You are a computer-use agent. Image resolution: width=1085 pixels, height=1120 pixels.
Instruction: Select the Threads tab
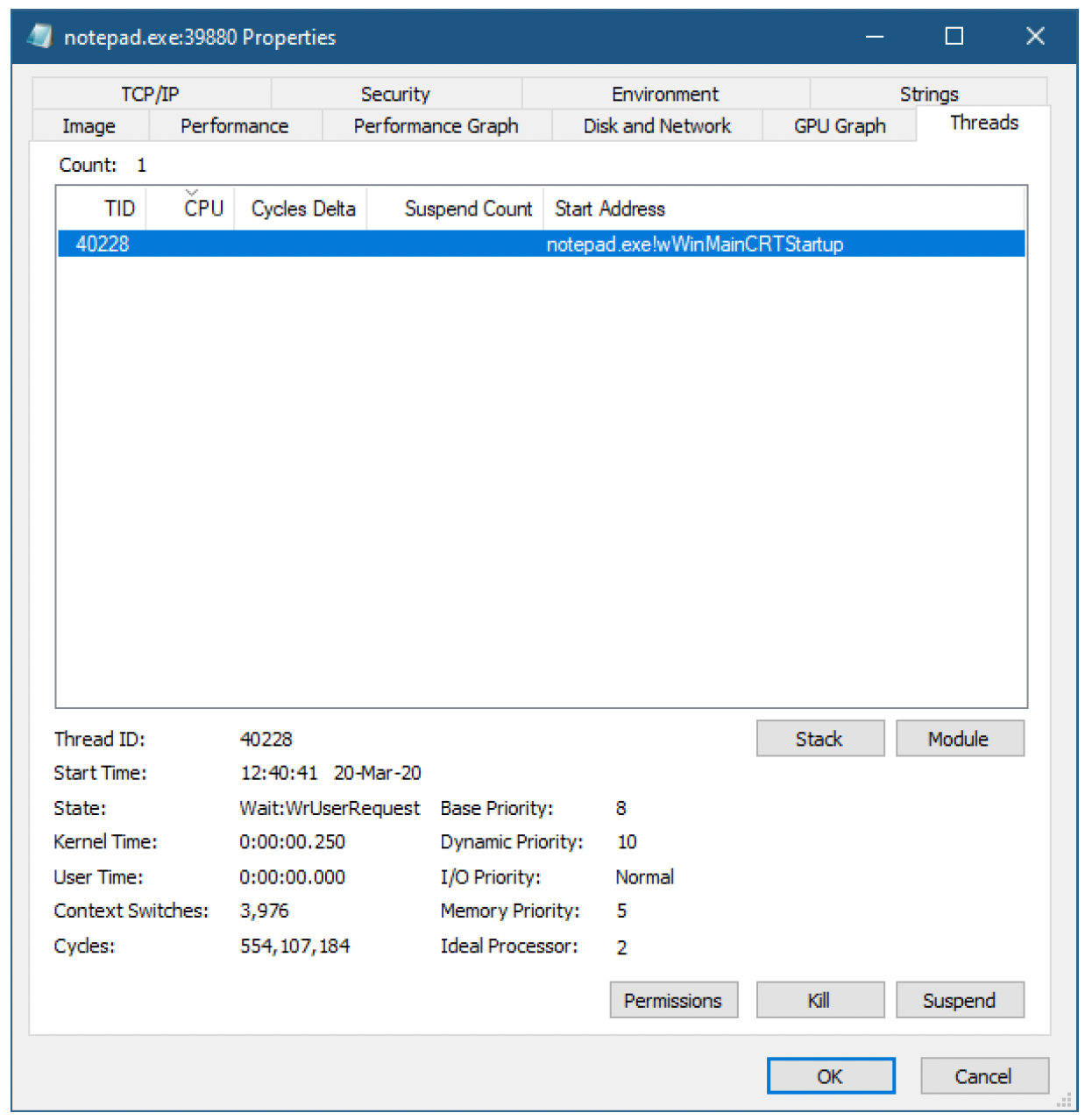(984, 123)
